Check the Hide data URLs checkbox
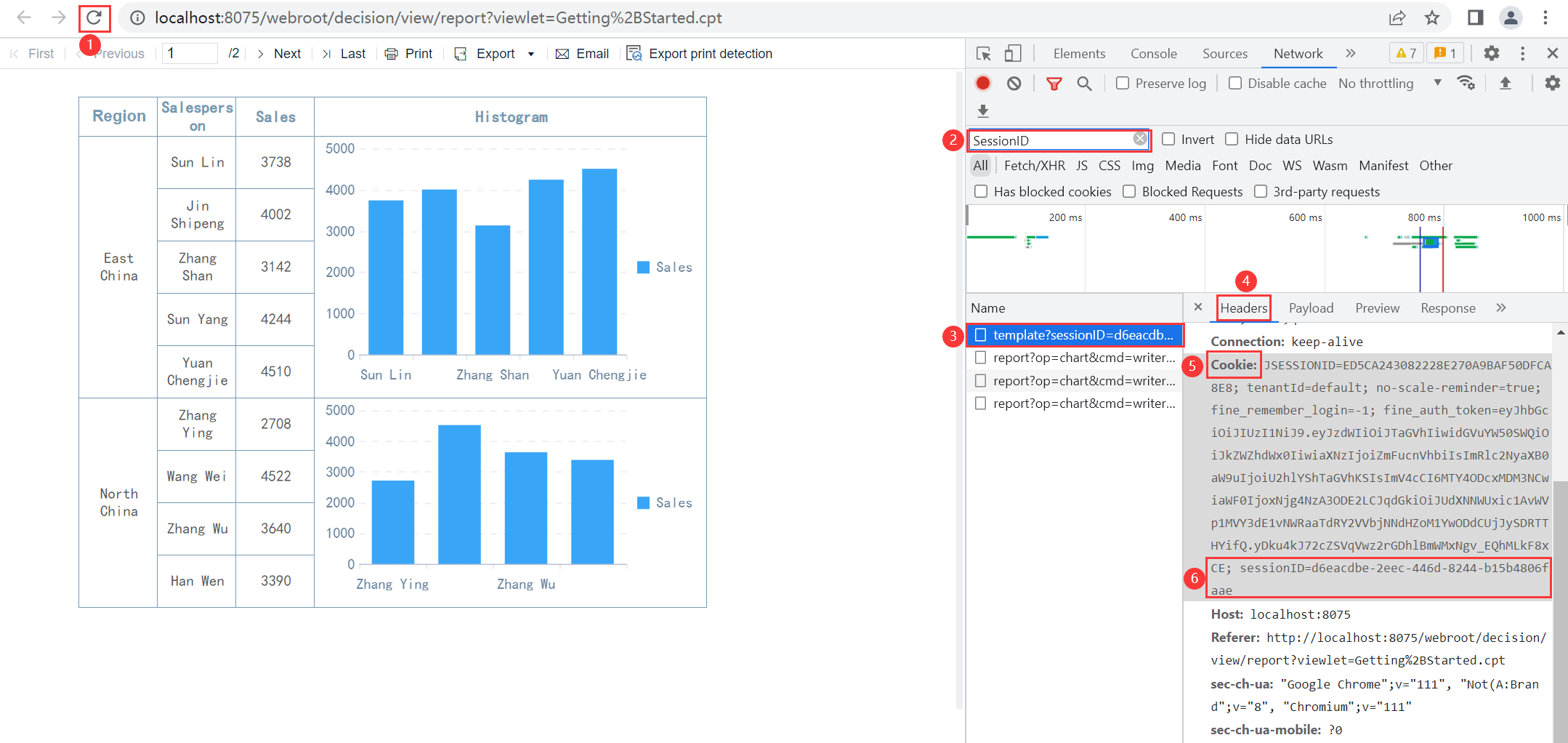 (1232, 139)
